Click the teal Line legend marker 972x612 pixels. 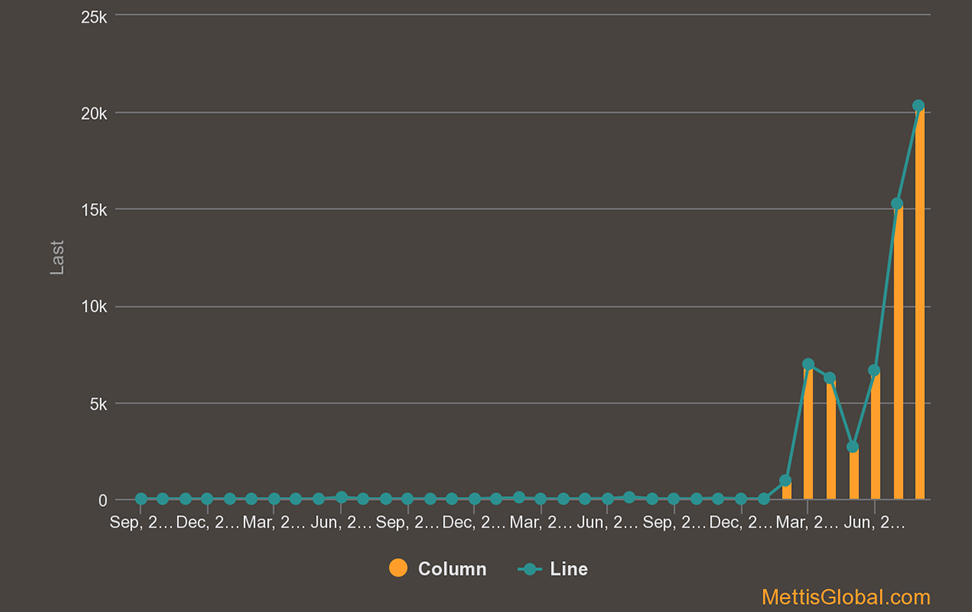529,569
